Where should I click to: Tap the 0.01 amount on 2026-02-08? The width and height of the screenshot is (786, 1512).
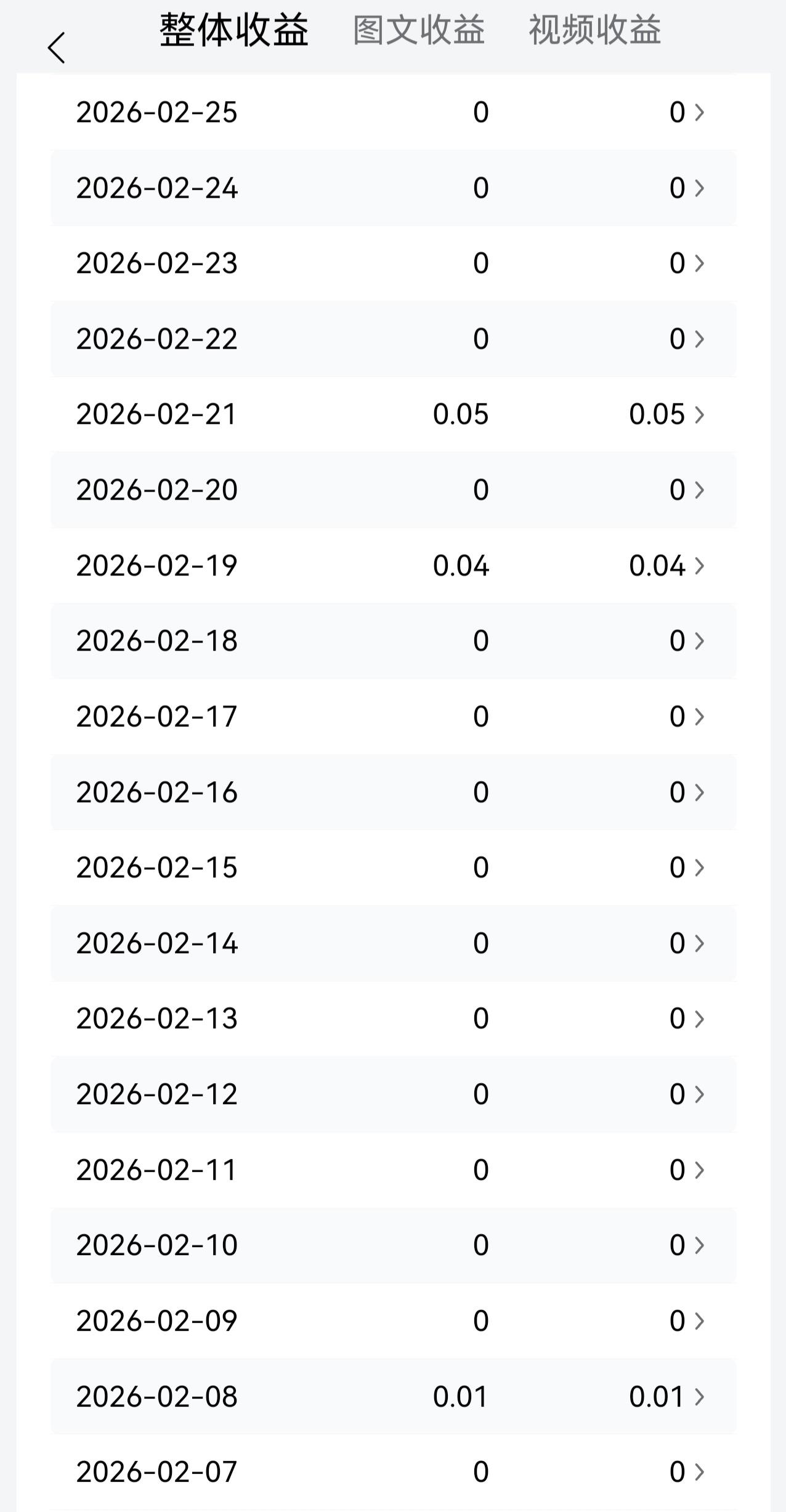pyautogui.click(x=460, y=1397)
